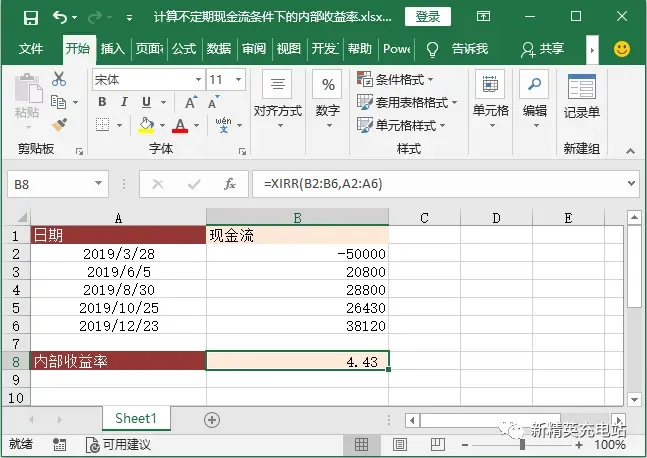647x458 pixels.
Task: Switch to the 公式 tab
Action: [x=184, y=49]
